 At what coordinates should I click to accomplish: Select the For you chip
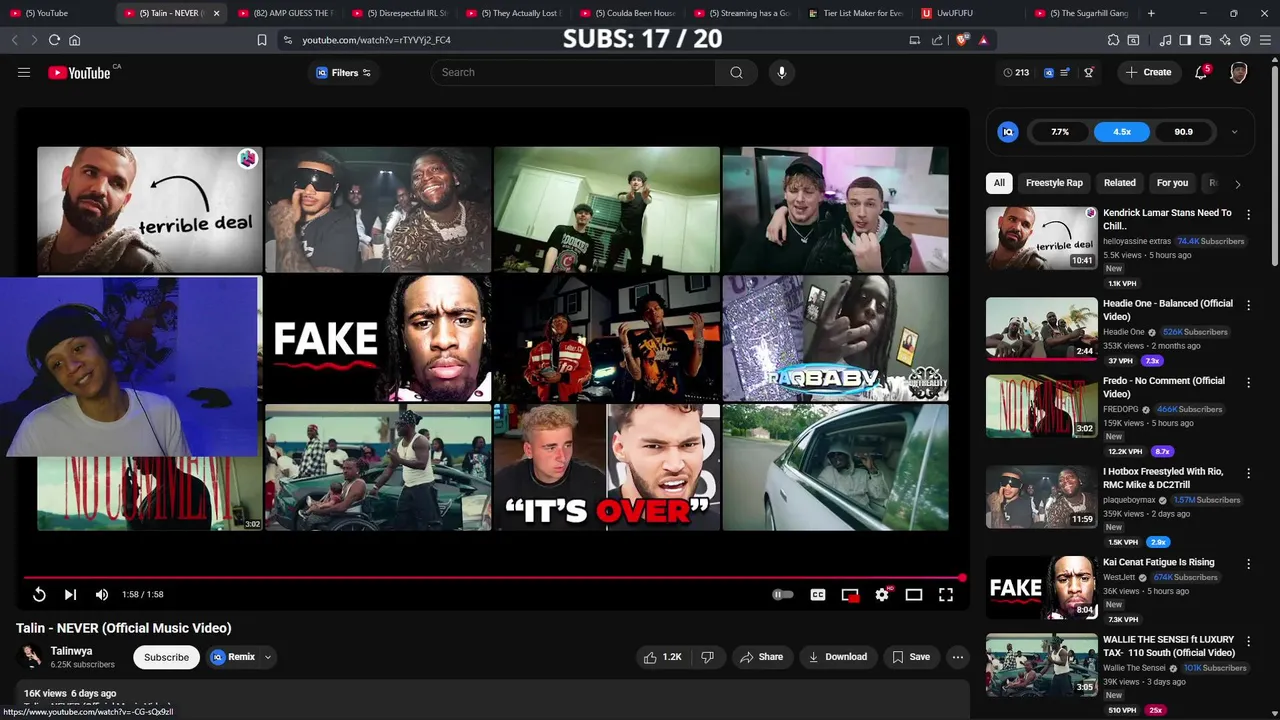click(x=1172, y=183)
